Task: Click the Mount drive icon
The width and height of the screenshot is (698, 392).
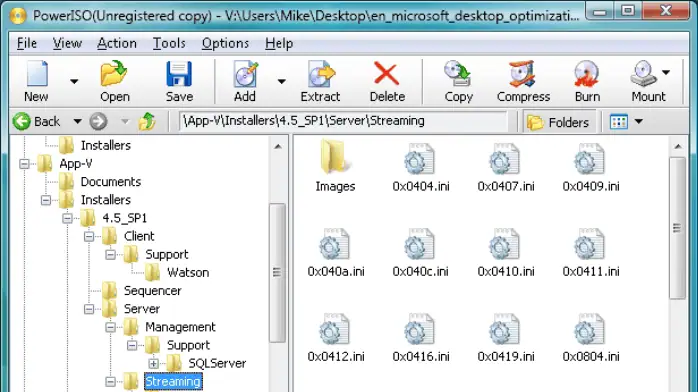Action: [x=644, y=74]
